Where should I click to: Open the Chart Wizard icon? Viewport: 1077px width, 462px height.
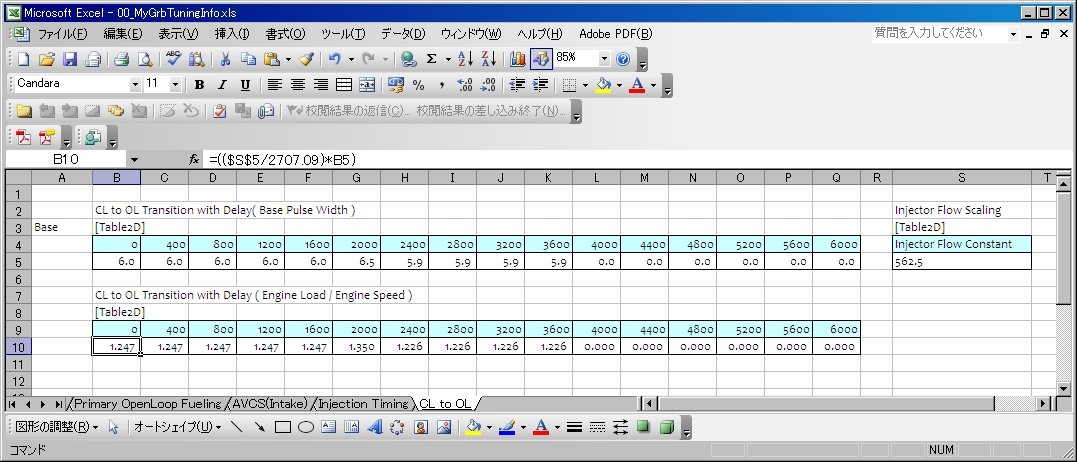pyautogui.click(x=517, y=59)
